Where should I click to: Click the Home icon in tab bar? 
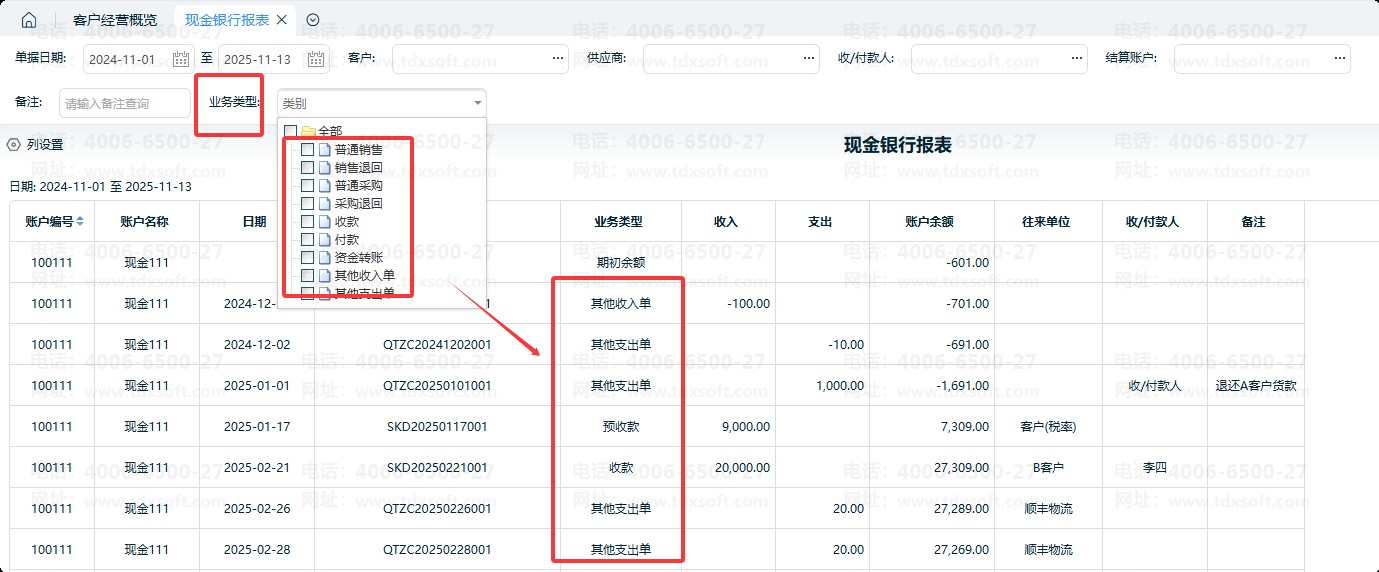click(x=29, y=20)
